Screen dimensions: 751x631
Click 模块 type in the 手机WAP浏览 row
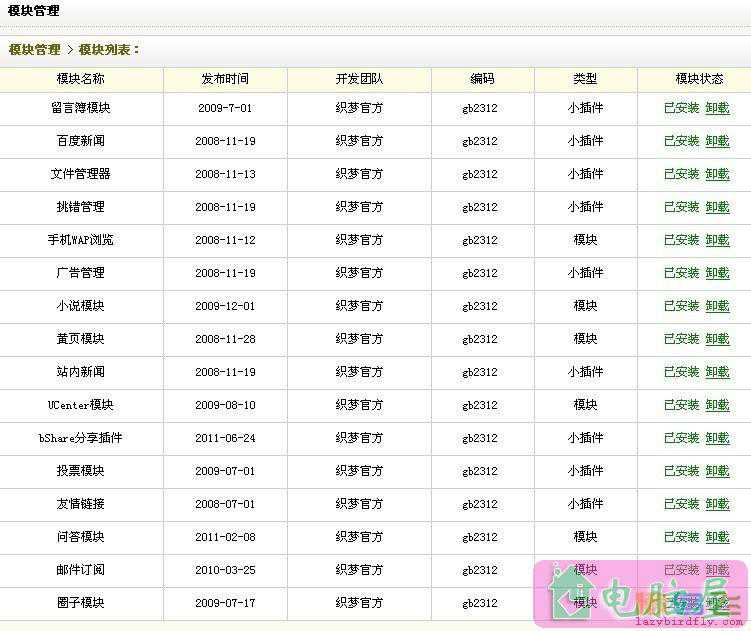[585, 240]
